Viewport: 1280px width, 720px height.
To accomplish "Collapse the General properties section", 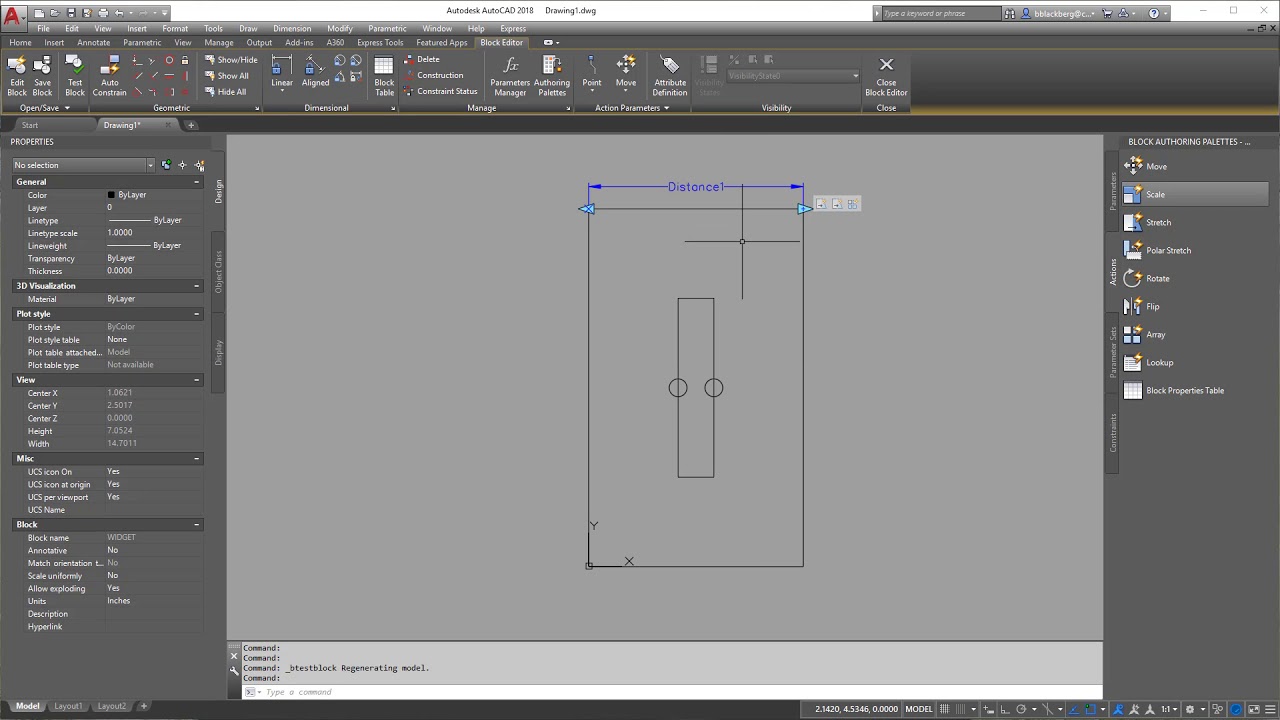I will [197, 182].
